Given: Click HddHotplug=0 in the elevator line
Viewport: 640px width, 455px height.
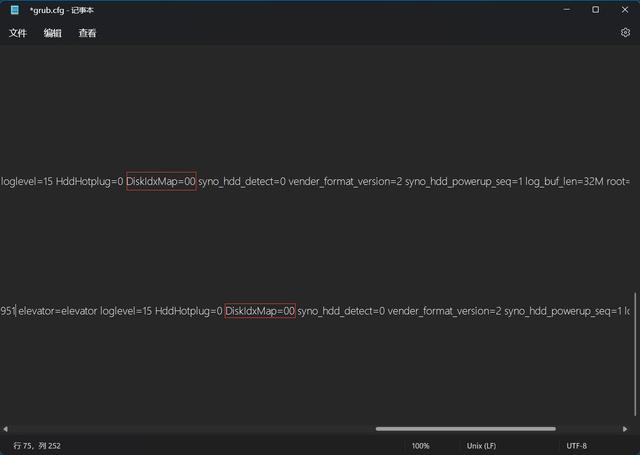Looking at the screenshot, I should pyautogui.click(x=189, y=311).
